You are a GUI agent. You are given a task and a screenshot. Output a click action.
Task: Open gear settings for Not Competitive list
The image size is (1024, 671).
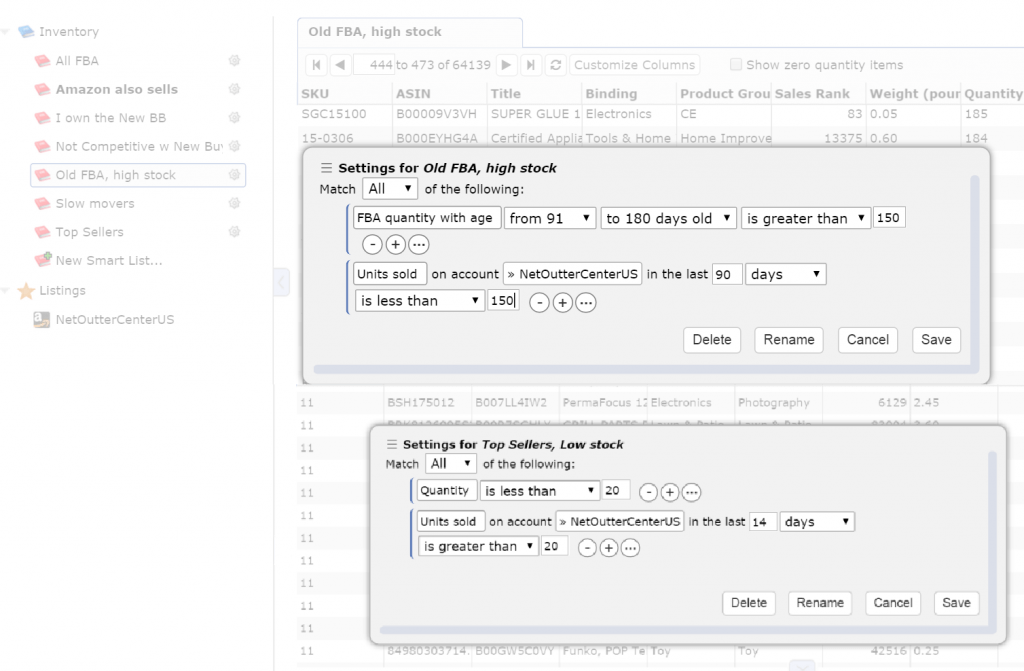tap(234, 146)
